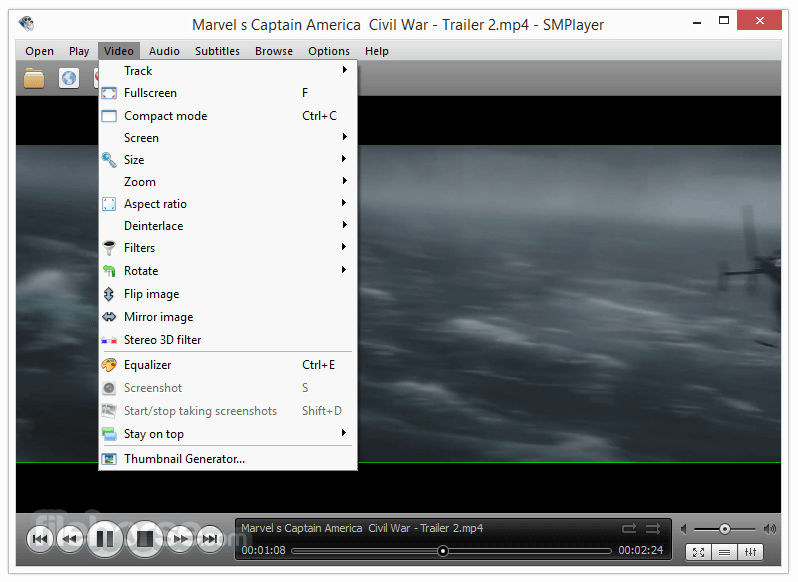Click the Thumbnail Generator icon

(109, 459)
